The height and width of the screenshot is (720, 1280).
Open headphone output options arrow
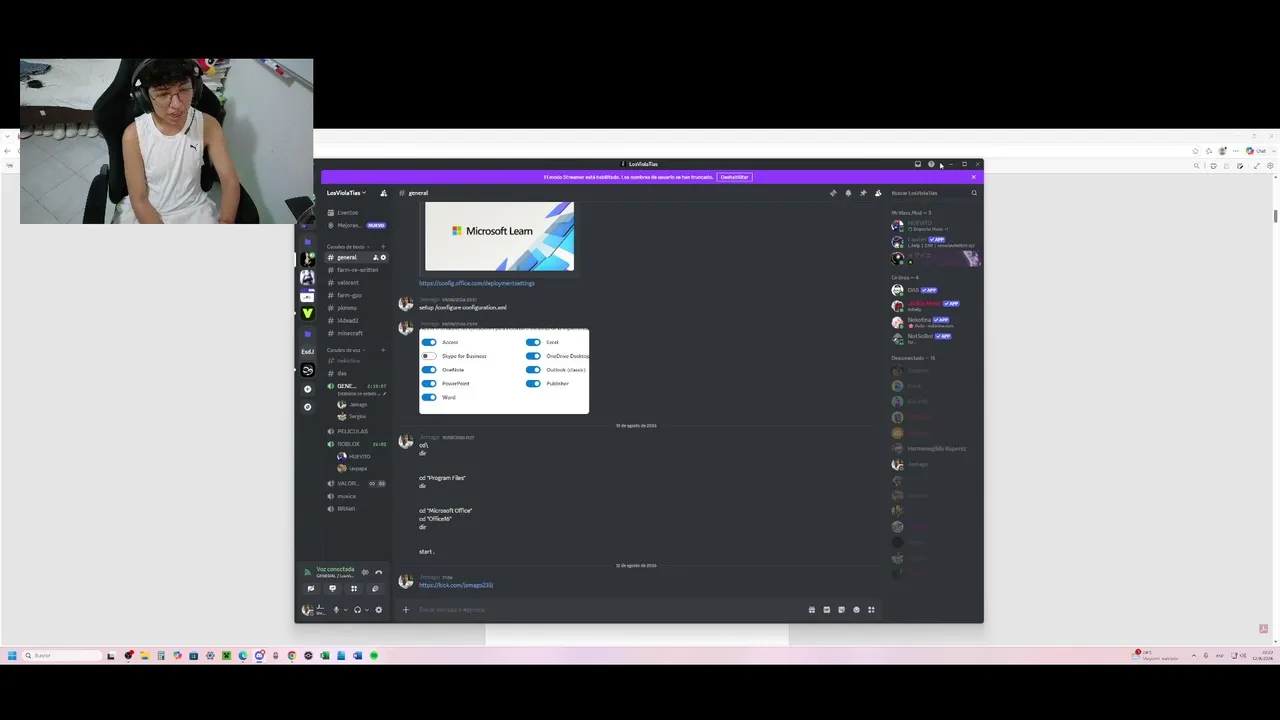click(x=367, y=610)
